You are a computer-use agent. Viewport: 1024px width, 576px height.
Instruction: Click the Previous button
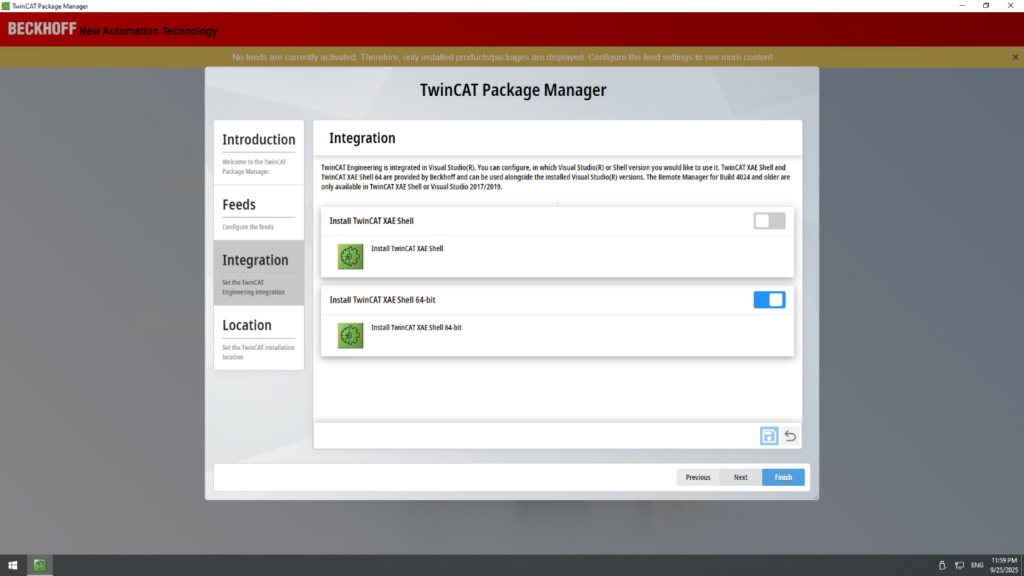[x=697, y=477]
